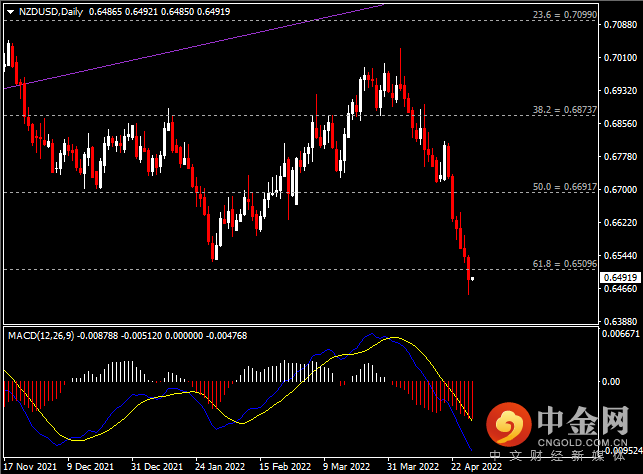Click the MACD(12,26,9) indicator label
The image size is (643, 474).
(x=41, y=336)
